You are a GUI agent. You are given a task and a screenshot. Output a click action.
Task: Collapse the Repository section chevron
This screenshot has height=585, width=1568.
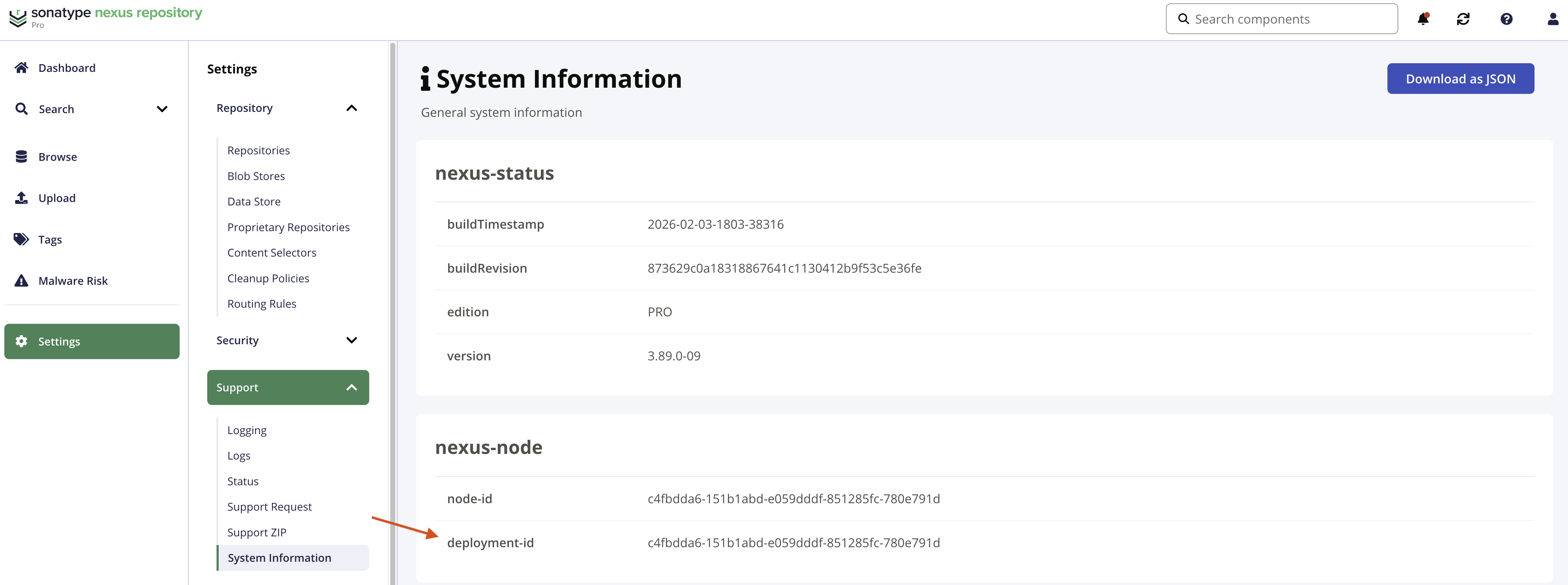(x=351, y=108)
